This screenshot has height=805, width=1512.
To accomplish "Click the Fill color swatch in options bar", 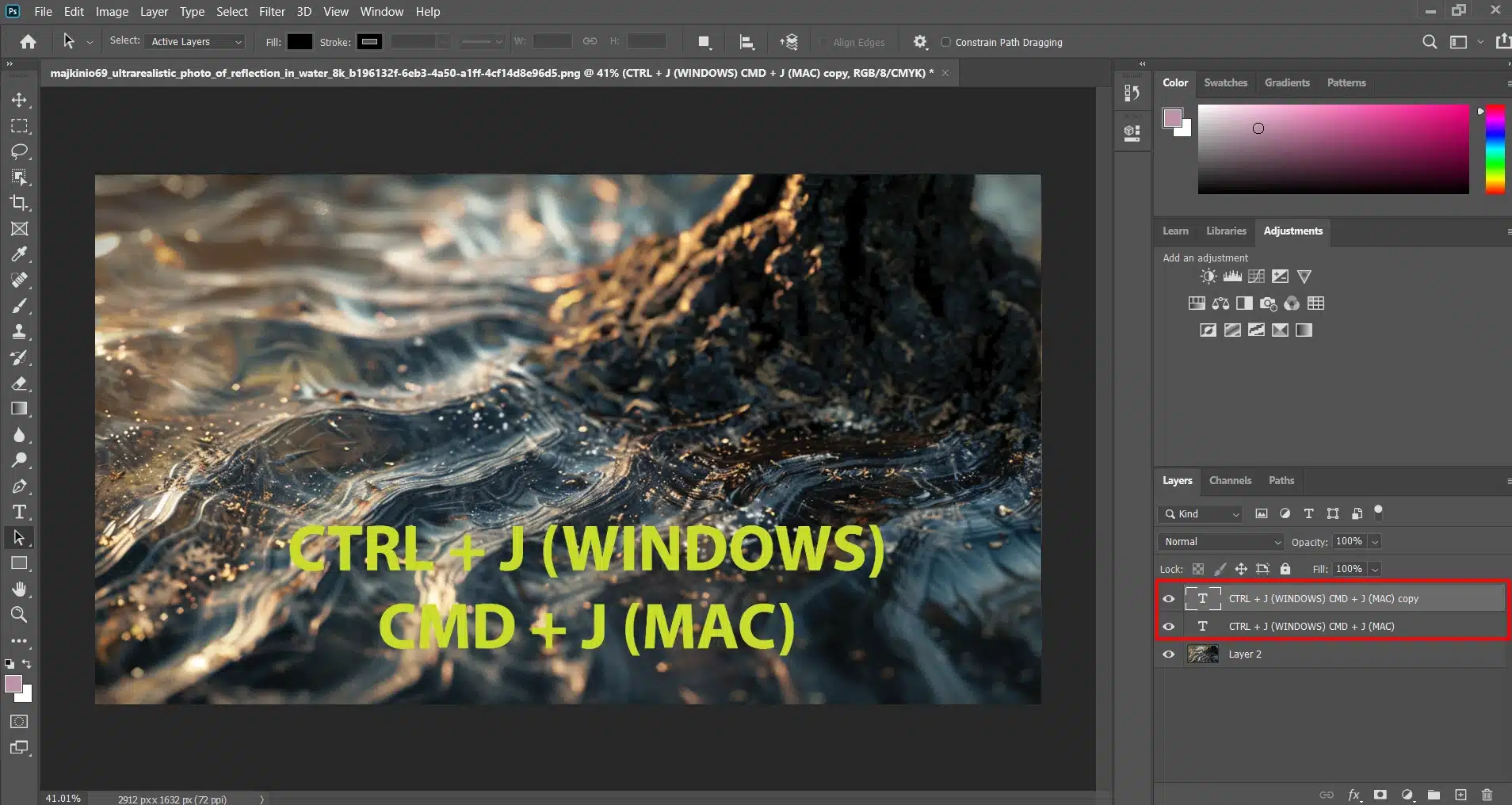I will [x=299, y=42].
